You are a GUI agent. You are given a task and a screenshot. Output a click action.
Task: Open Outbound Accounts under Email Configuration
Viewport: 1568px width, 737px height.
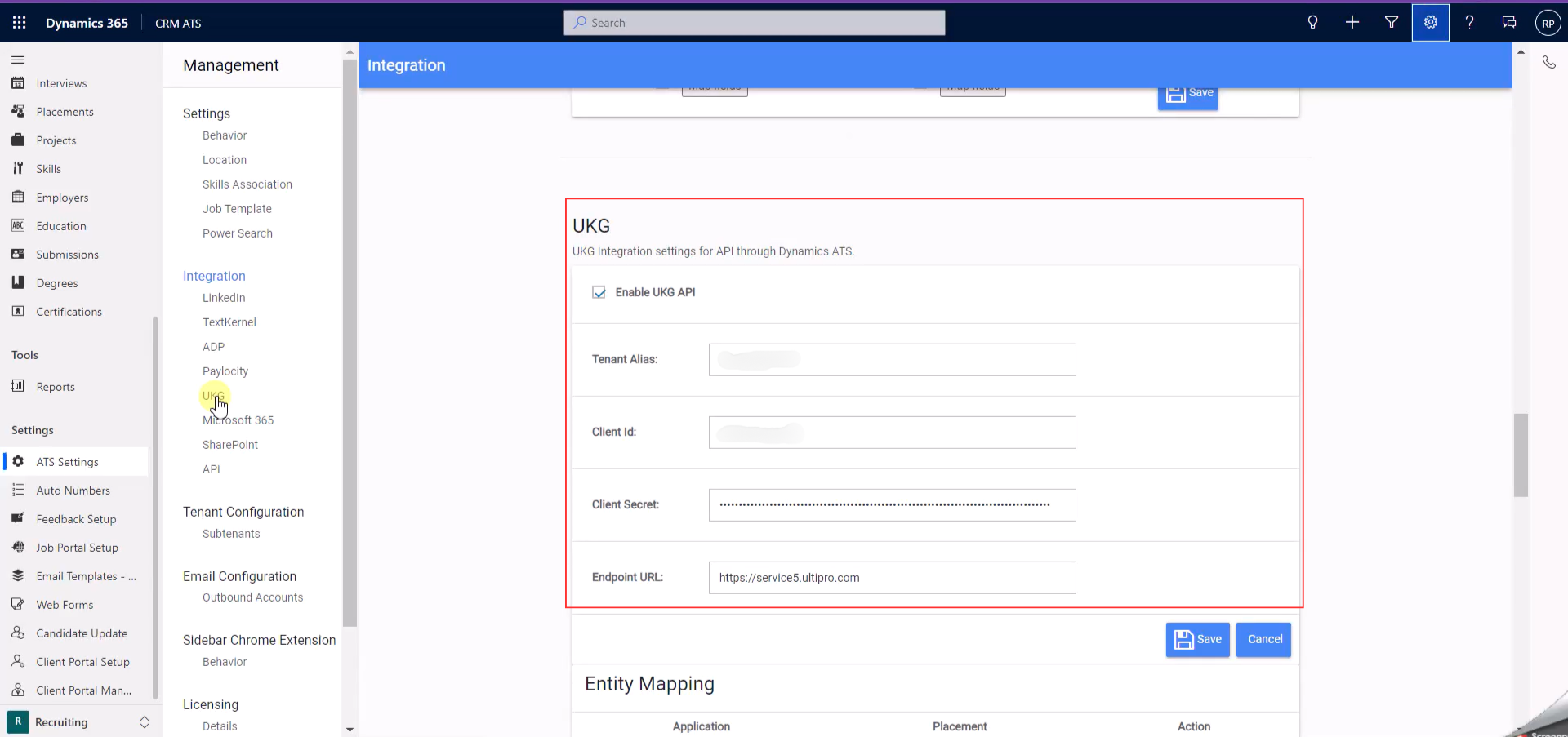[253, 597]
